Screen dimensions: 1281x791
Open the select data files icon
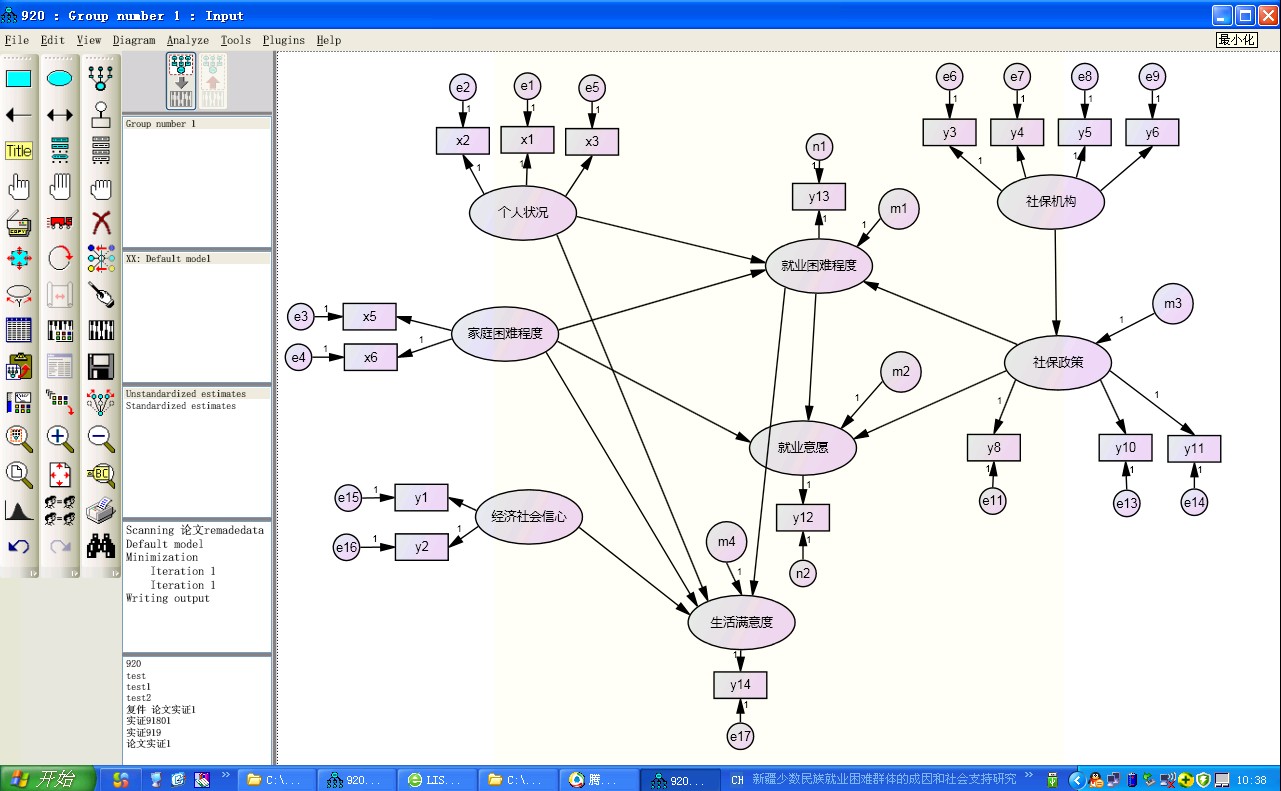(19, 330)
